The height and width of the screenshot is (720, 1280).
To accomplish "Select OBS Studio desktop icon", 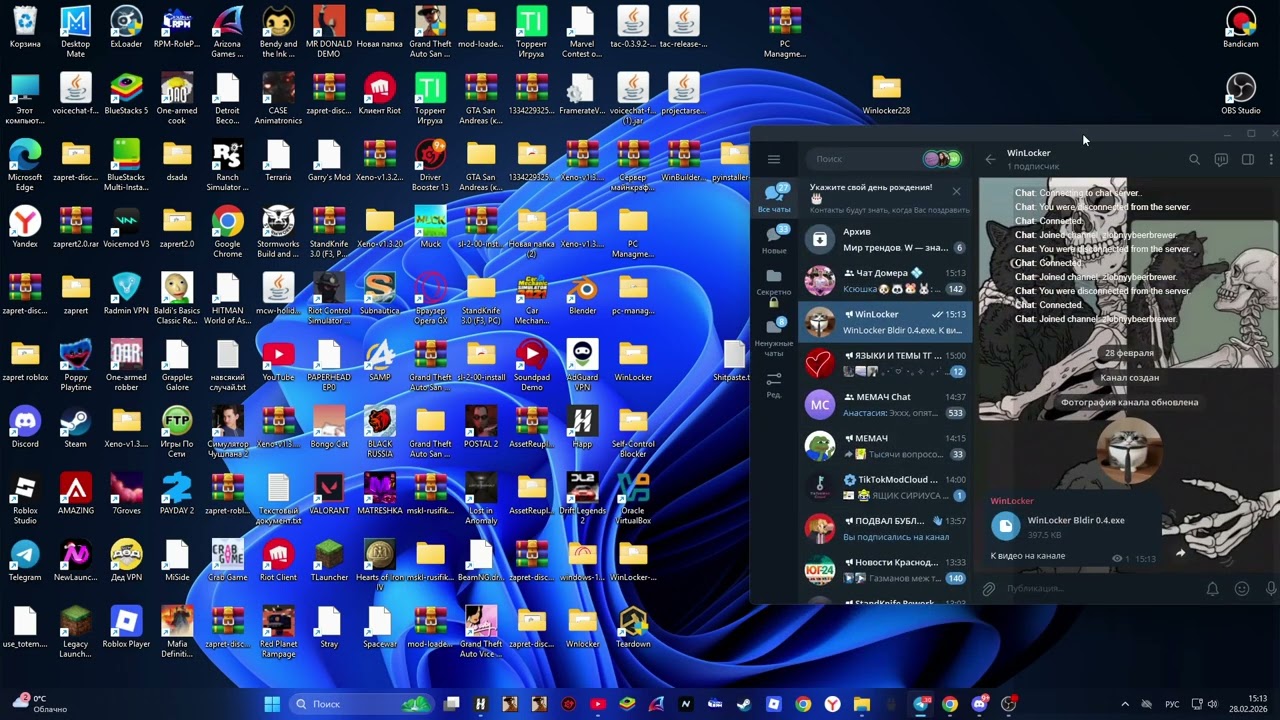I will (x=1241, y=94).
